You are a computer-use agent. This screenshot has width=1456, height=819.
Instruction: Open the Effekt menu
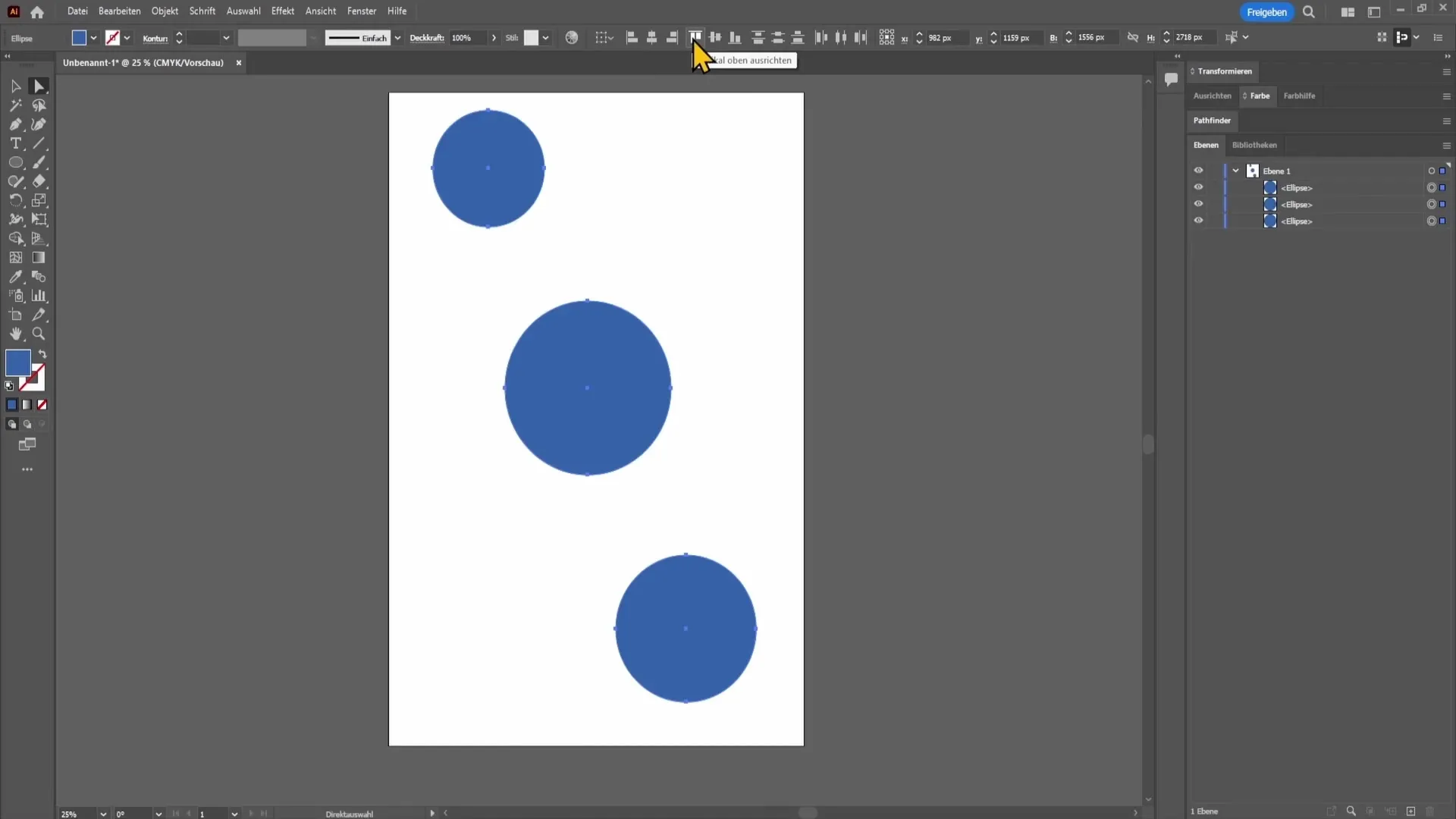point(282,11)
